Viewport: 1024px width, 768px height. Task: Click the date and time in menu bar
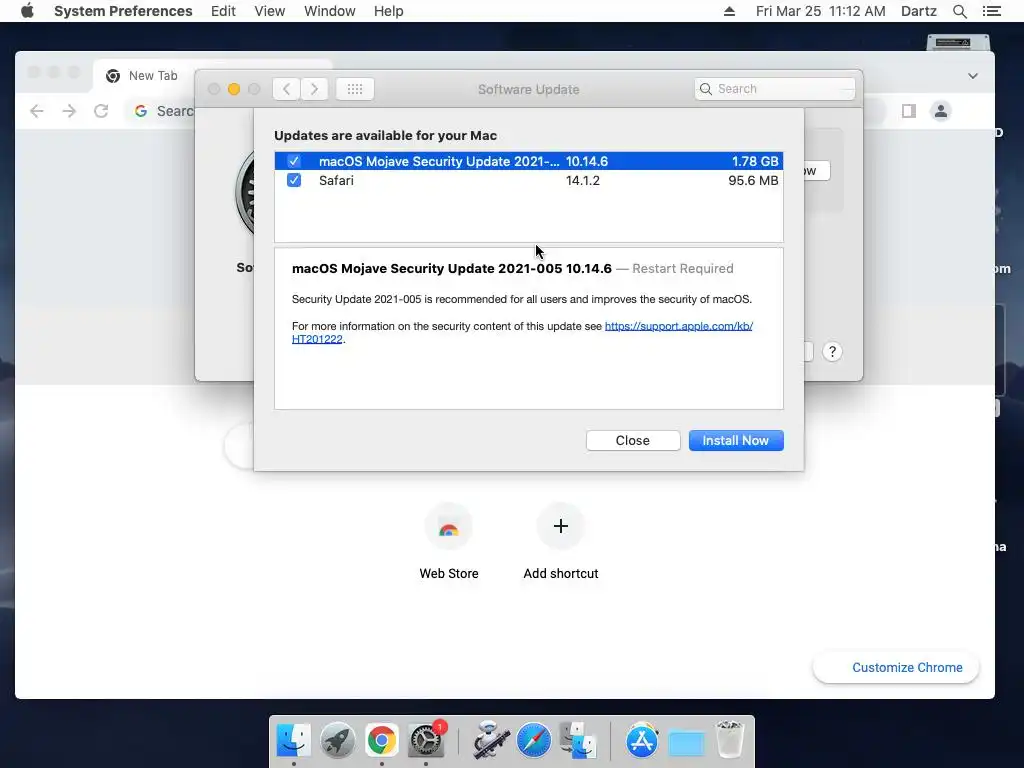820,11
